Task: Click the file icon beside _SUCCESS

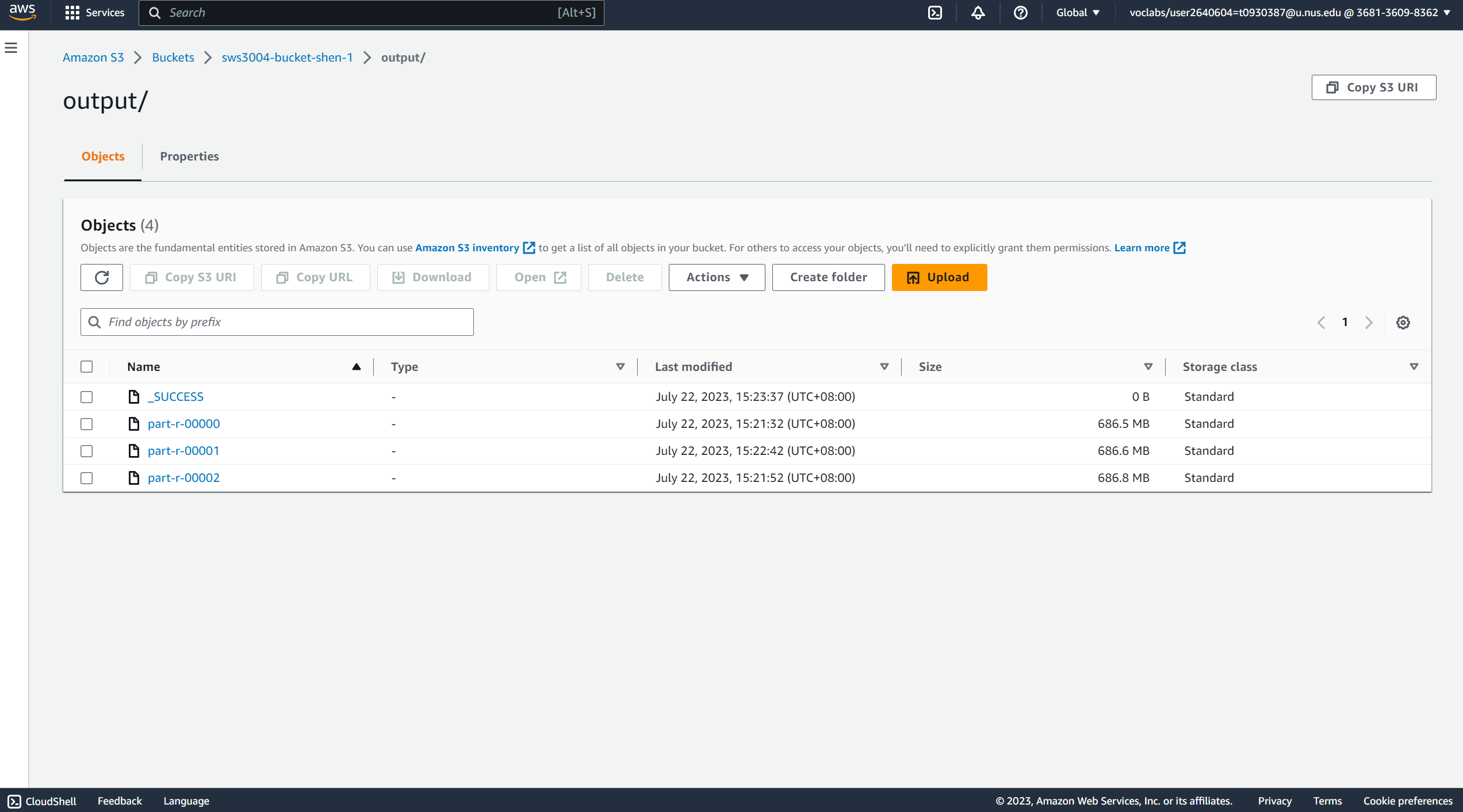Action: pyautogui.click(x=134, y=397)
